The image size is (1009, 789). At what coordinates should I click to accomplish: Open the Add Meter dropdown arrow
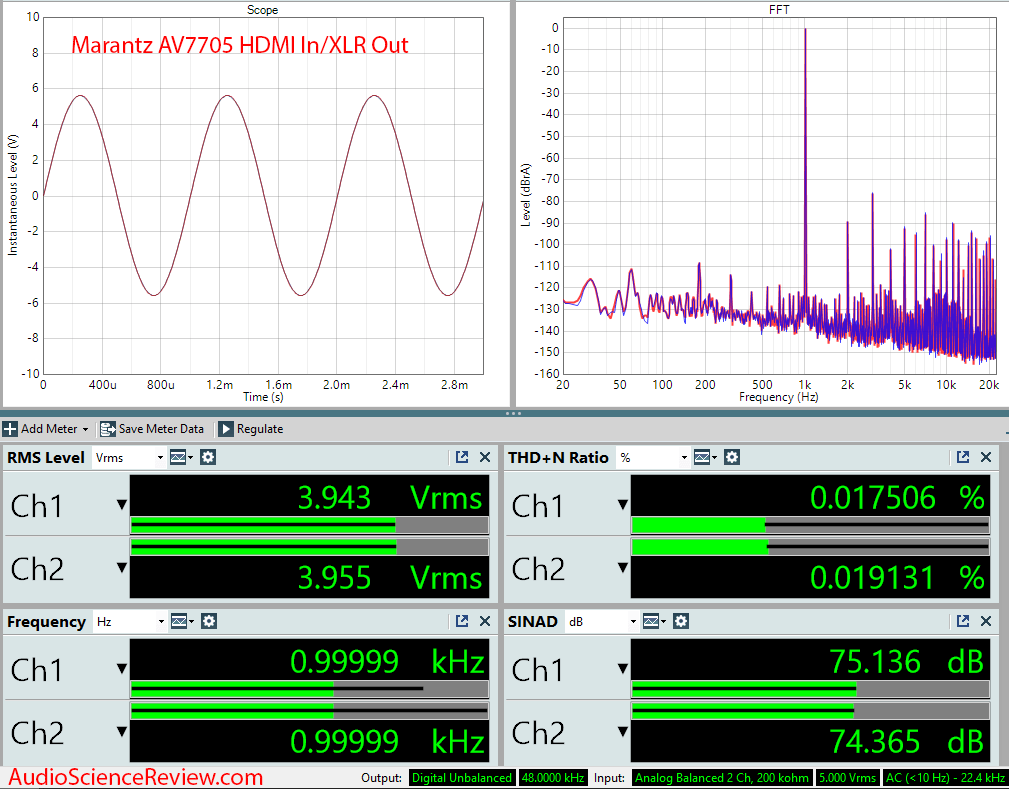85,429
